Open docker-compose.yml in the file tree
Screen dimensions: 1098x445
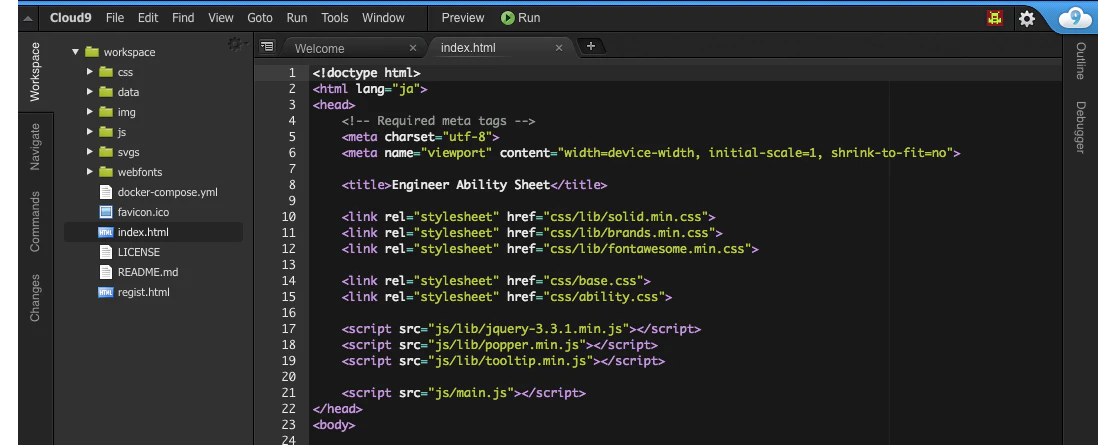click(x=168, y=192)
